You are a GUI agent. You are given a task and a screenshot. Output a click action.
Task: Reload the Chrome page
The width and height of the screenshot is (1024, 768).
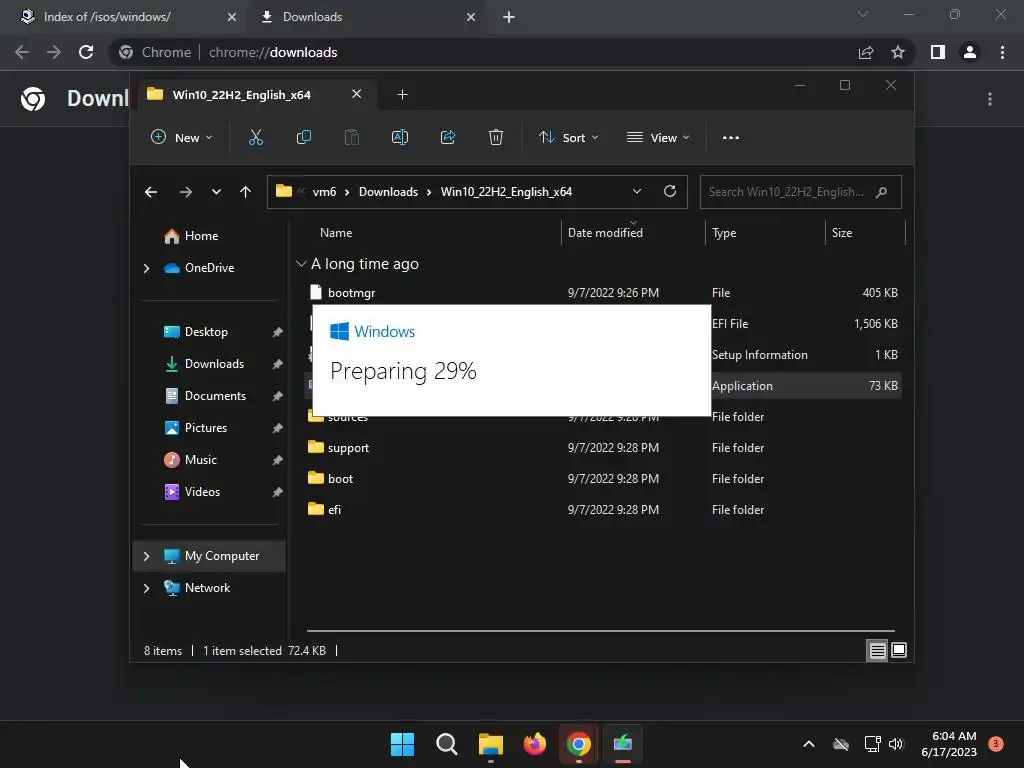tap(86, 52)
